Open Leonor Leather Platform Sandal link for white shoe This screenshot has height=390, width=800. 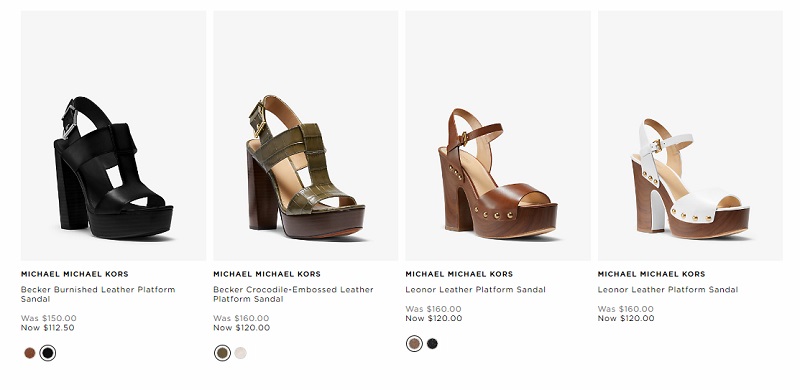coord(668,289)
